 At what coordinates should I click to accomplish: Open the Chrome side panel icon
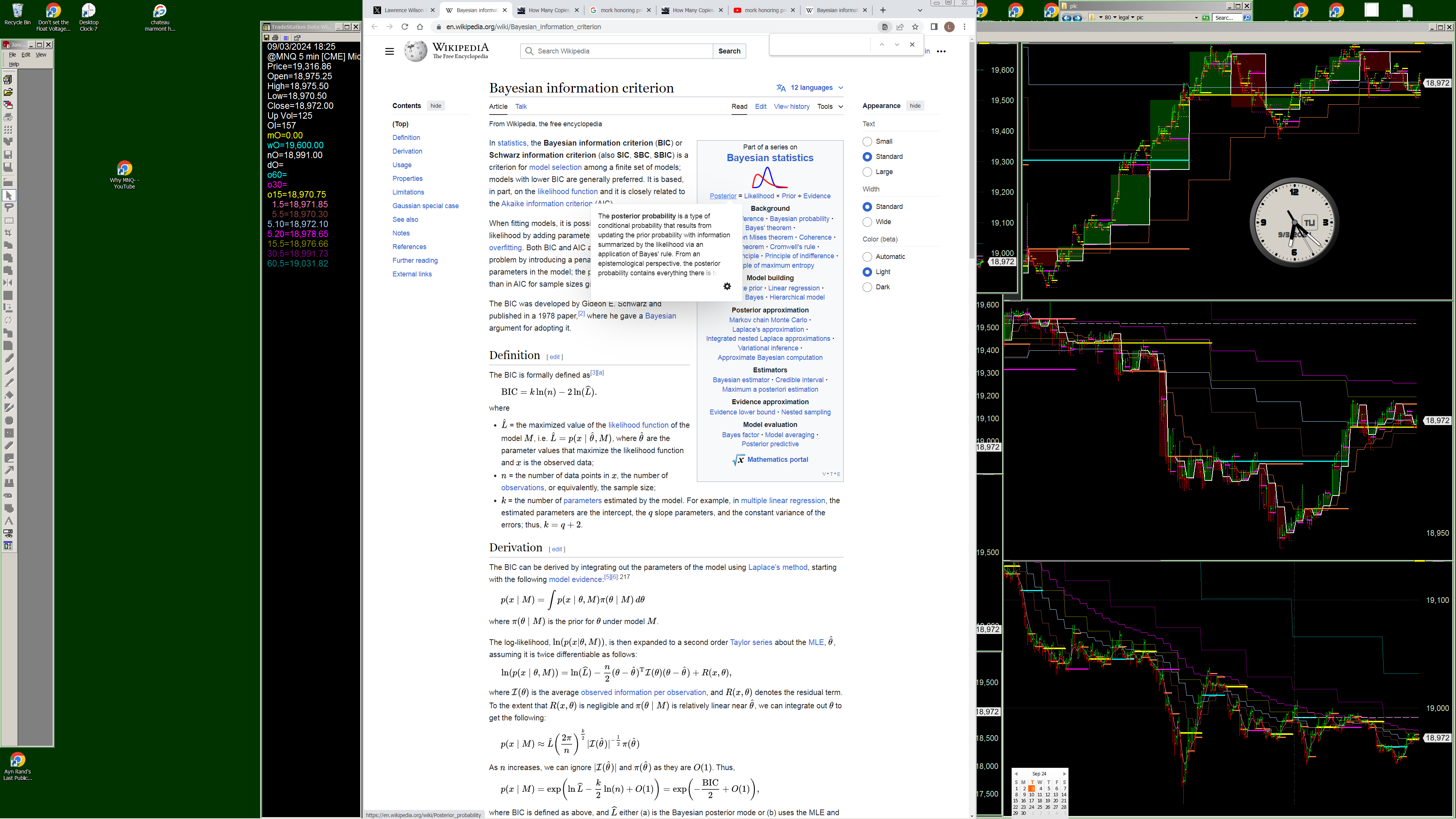point(934,27)
